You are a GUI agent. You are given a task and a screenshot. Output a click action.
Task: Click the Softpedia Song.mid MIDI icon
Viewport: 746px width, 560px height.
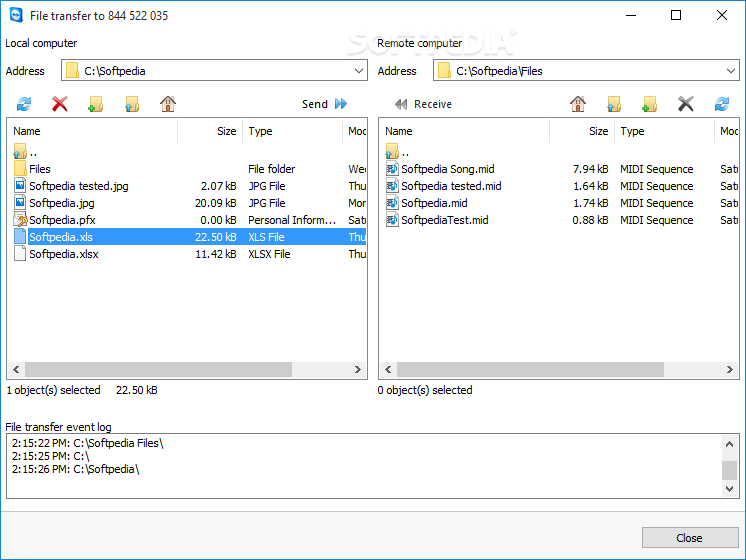coord(392,168)
